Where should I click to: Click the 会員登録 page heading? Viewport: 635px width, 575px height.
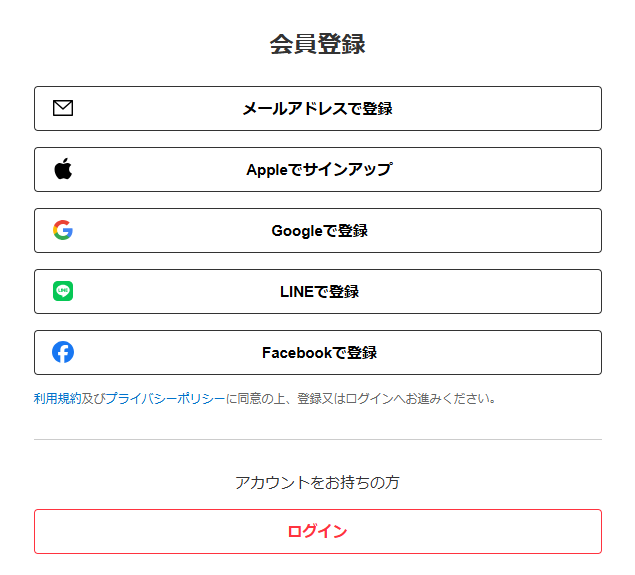[x=317, y=44]
